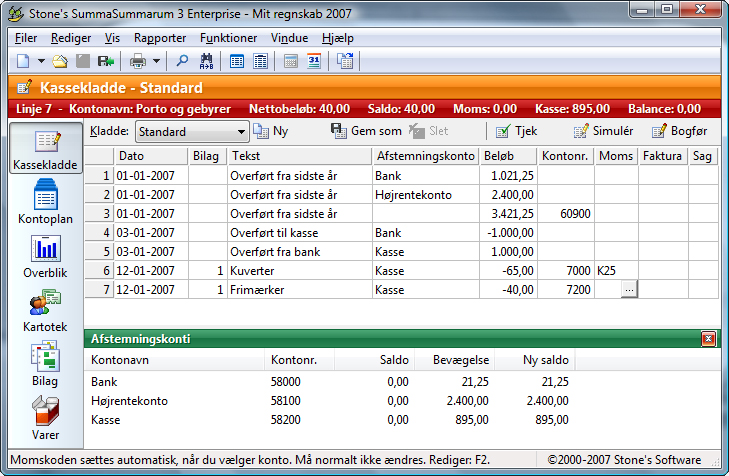Switch to the Overblik chart view

click(x=44, y=257)
